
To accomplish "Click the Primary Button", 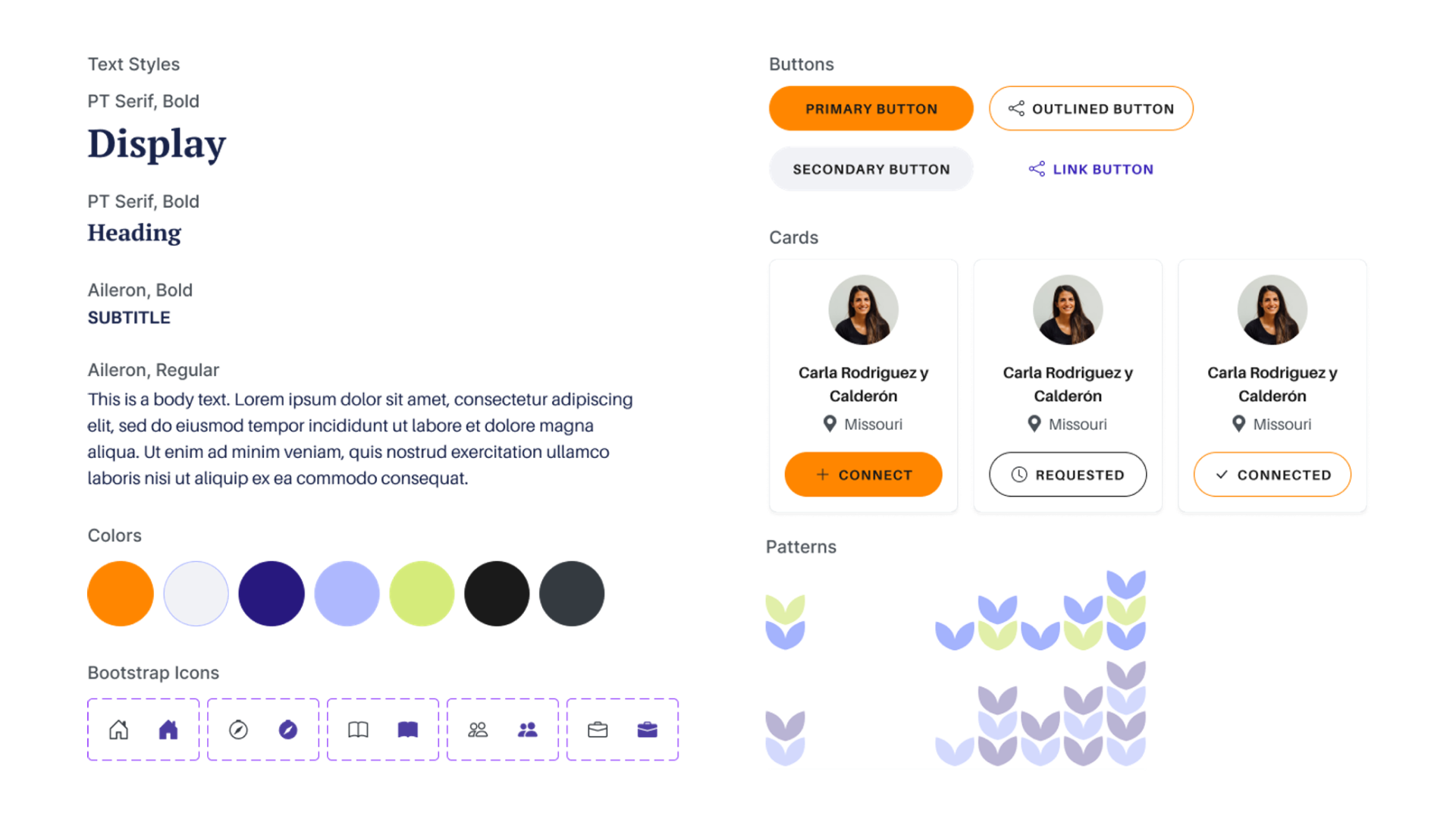I will click(x=871, y=108).
